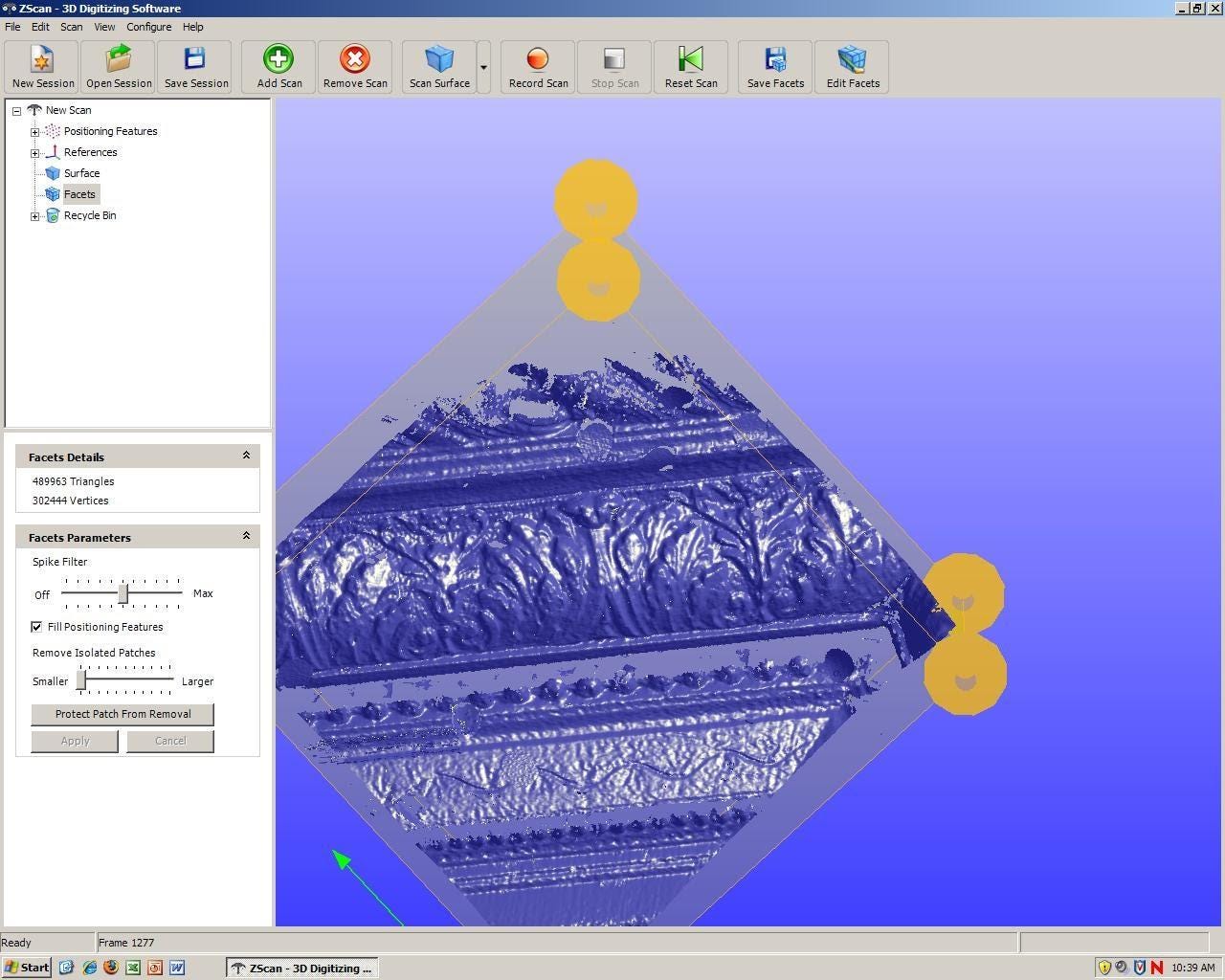Click the Positioning Features tree icon
The image size is (1225, 980).
(x=53, y=131)
